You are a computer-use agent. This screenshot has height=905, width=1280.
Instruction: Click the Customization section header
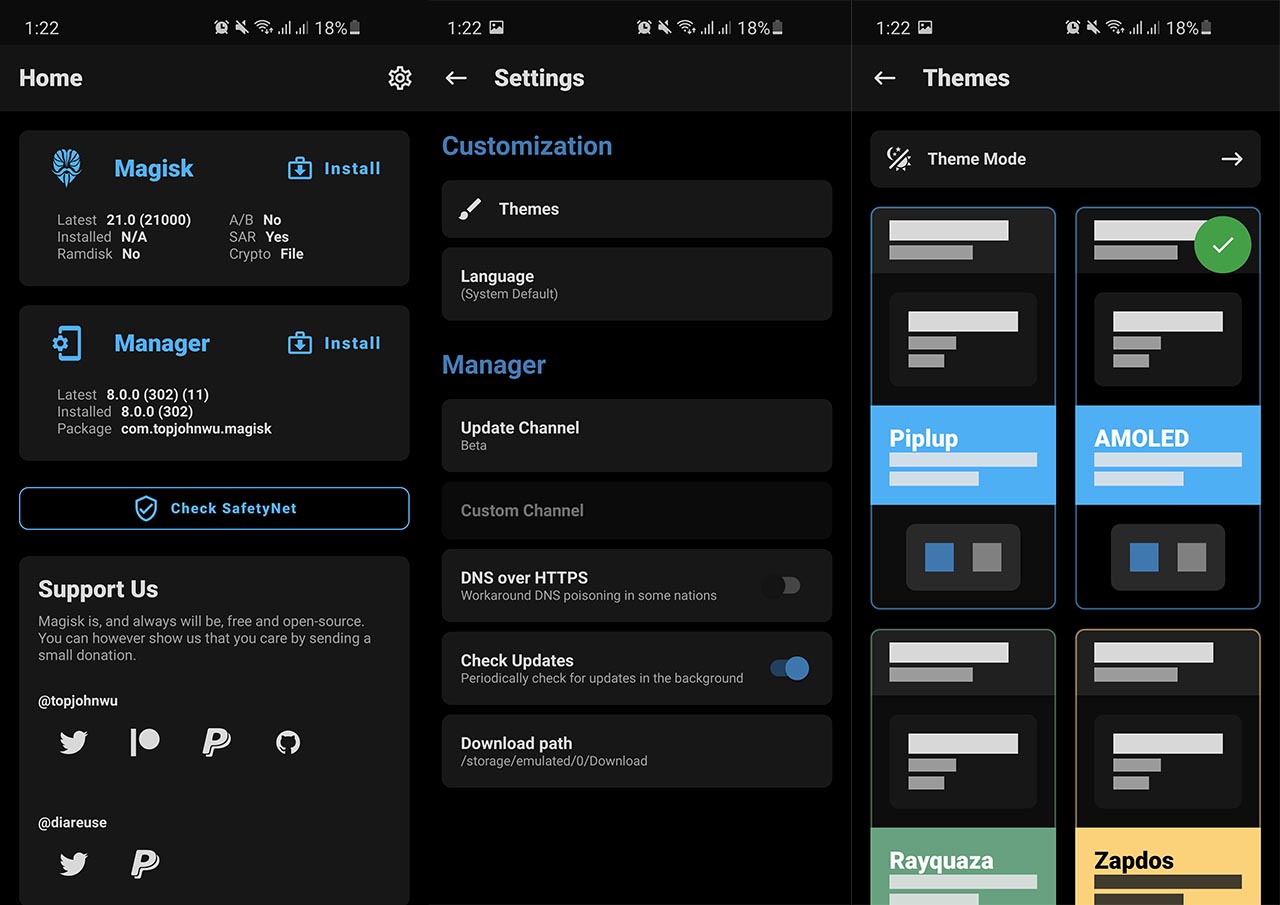(527, 146)
